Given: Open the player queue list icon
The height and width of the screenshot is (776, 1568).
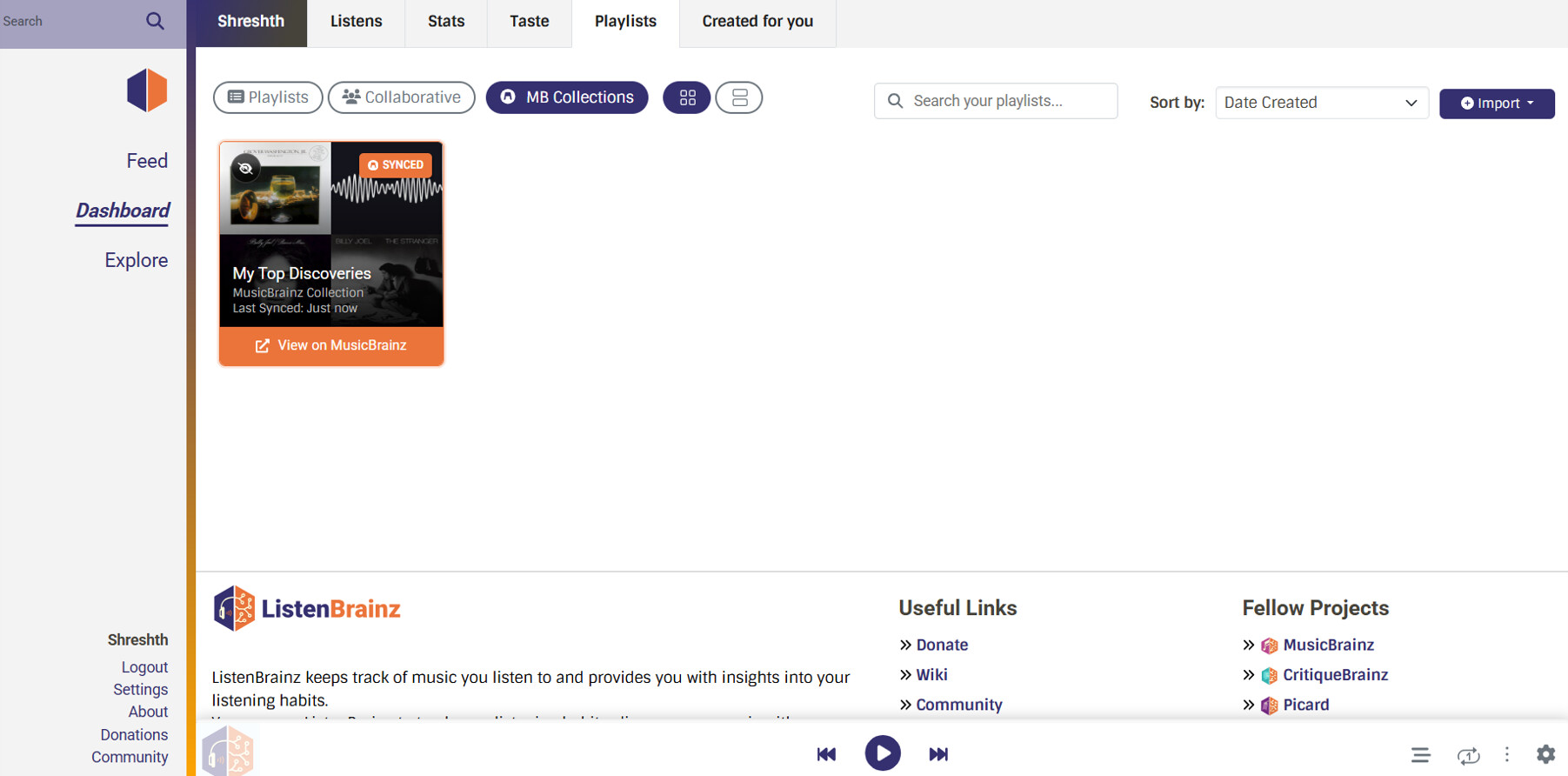Looking at the screenshot, I should click(x=1420, y=754).
